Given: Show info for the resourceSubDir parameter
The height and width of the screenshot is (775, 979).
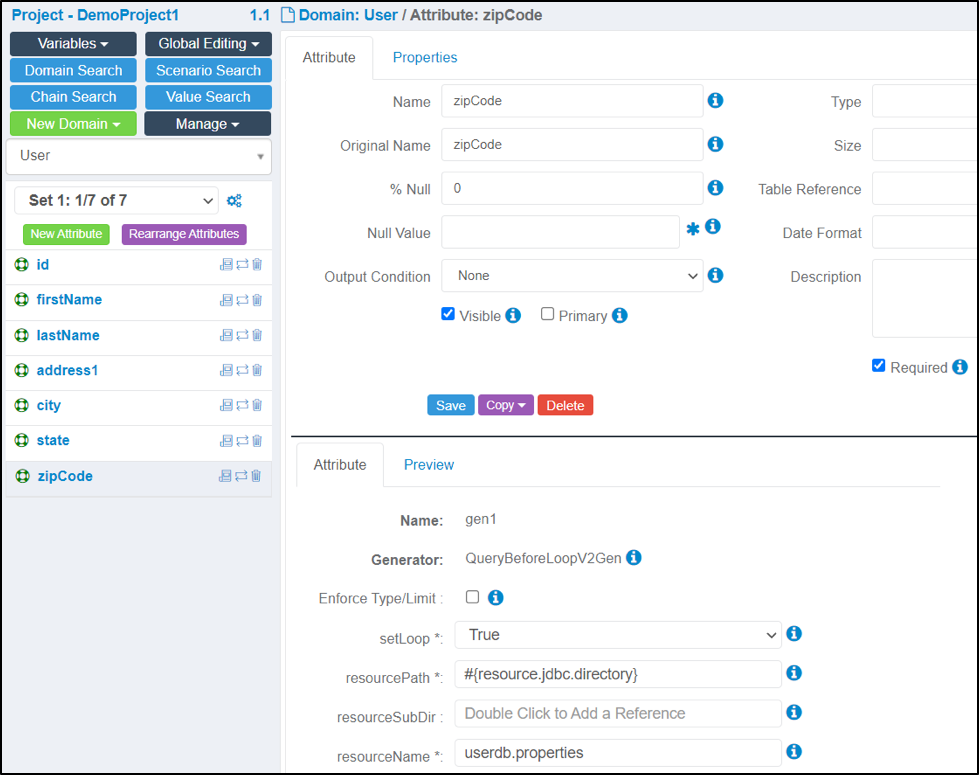Looking at the screenshot, I should coord(794,713).
